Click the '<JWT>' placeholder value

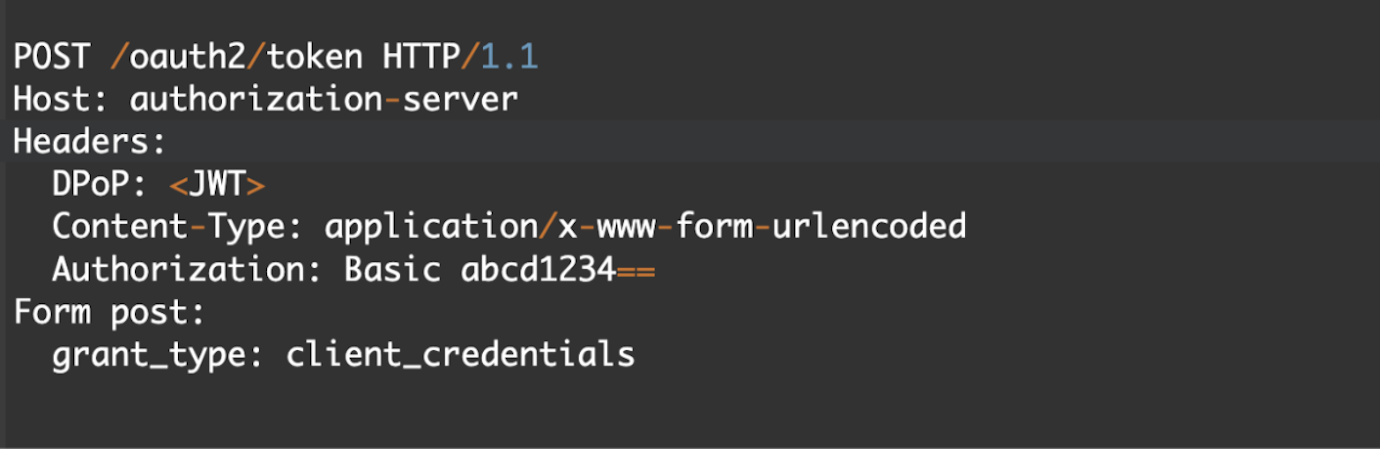(217, 185)
